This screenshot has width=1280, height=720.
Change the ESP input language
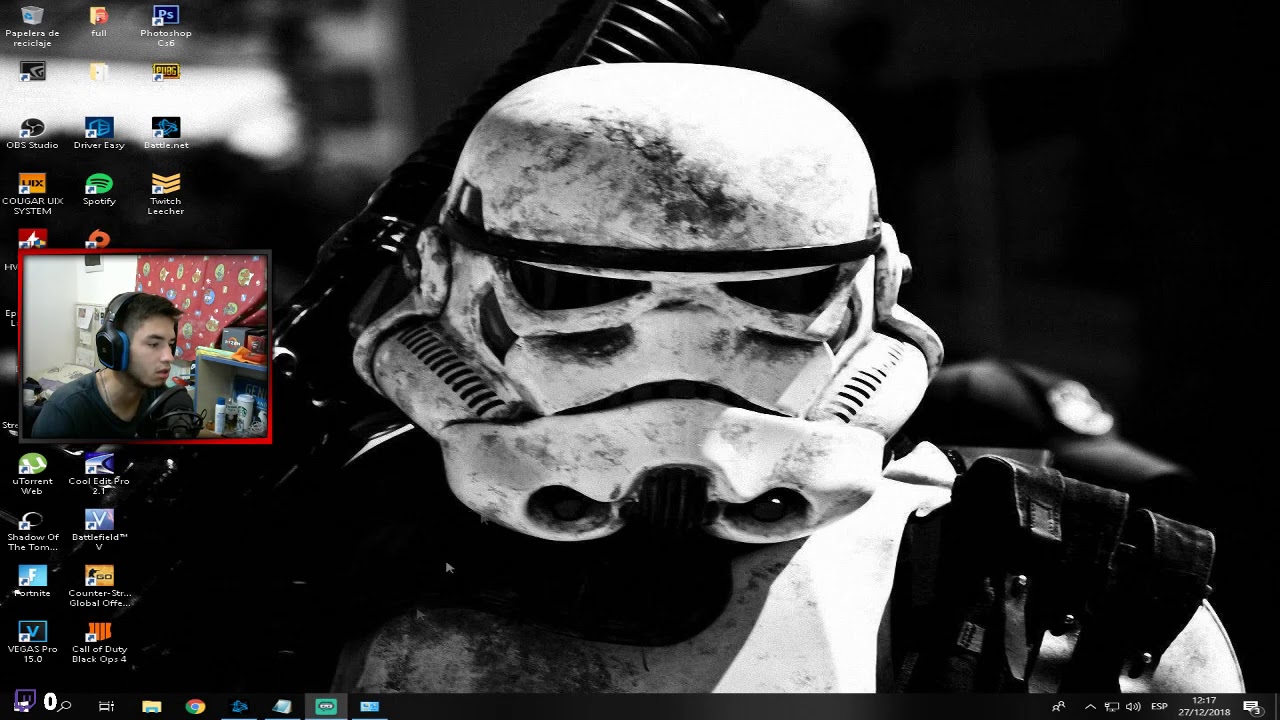[1159, 706]
